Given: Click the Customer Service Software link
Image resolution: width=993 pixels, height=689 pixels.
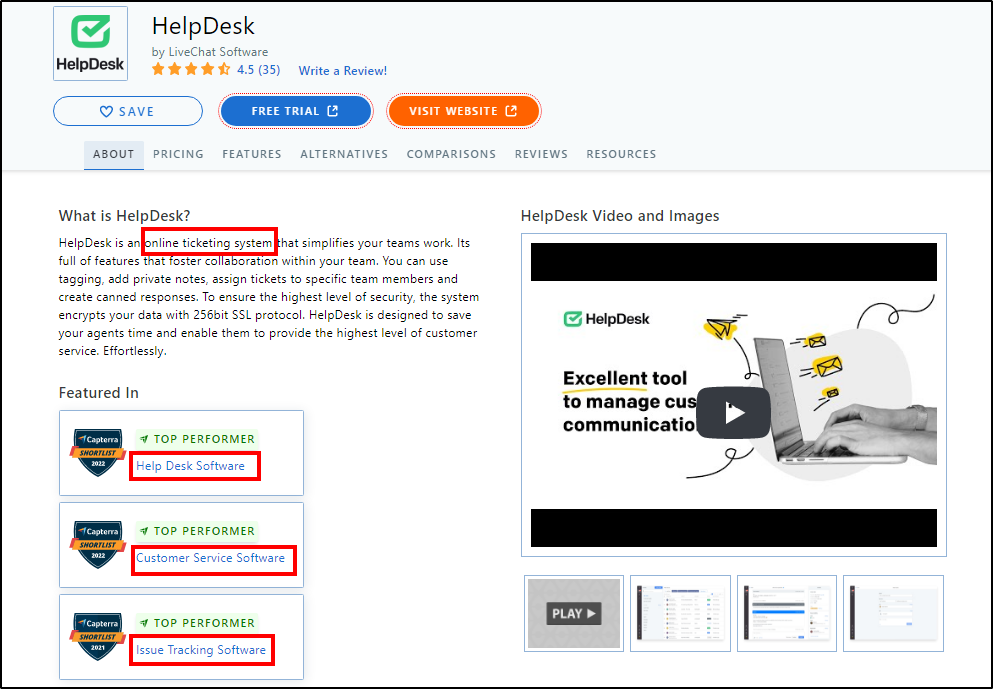Looking at the screenshot, I should point(210,558).
